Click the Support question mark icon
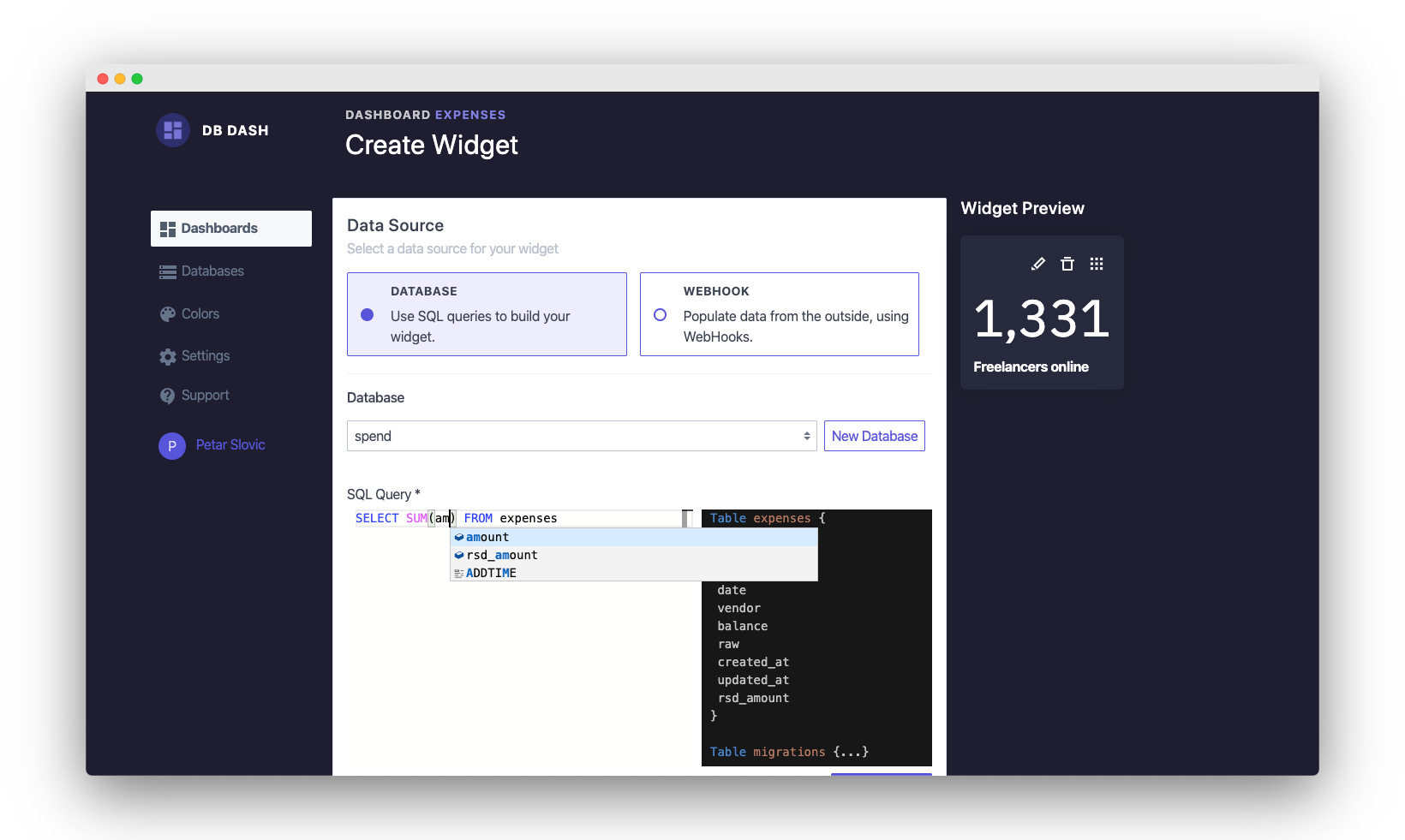Screen dimensions: 1405x840 (168, 396)
